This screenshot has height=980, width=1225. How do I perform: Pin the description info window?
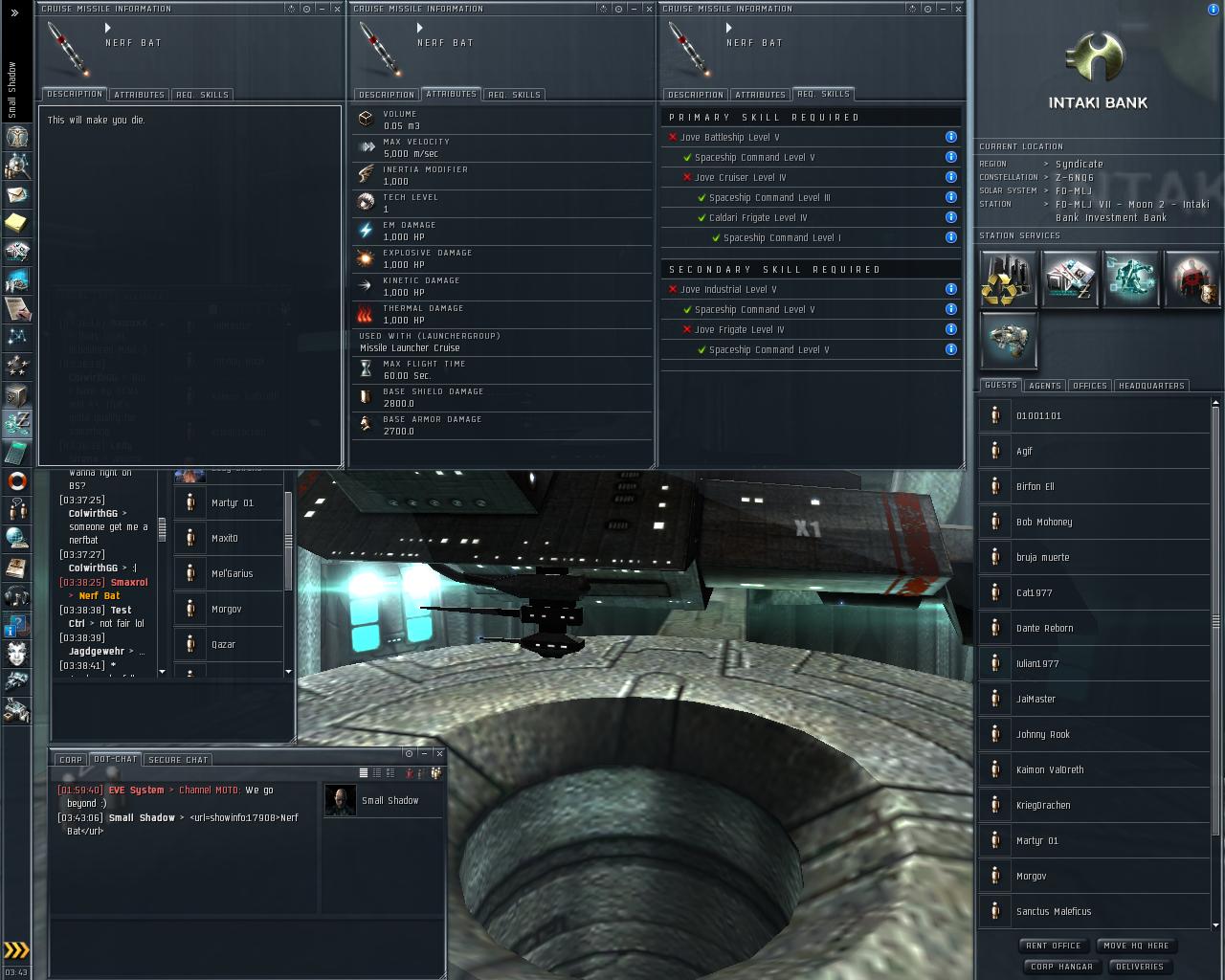306,9
